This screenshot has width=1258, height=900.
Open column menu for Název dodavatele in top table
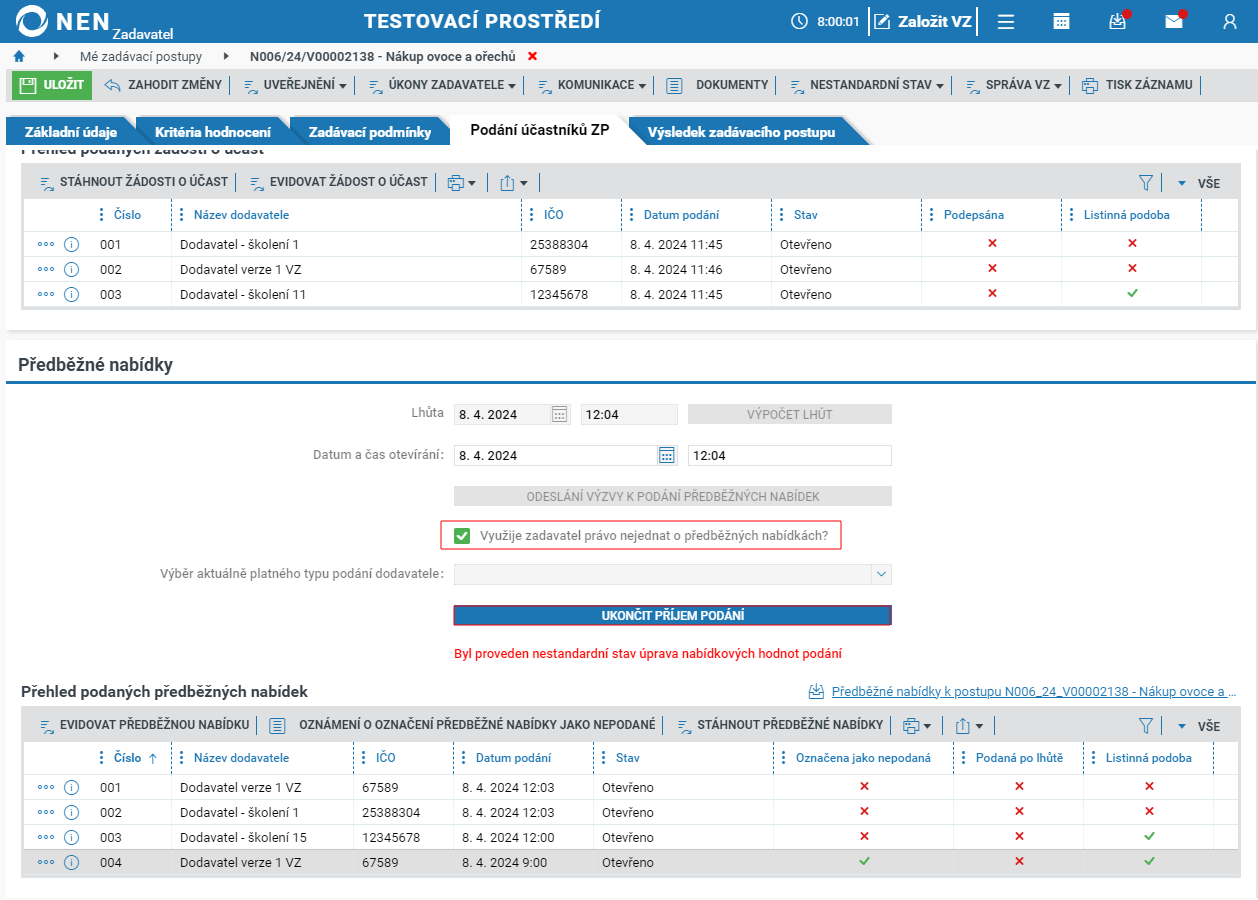click(182, 215)
